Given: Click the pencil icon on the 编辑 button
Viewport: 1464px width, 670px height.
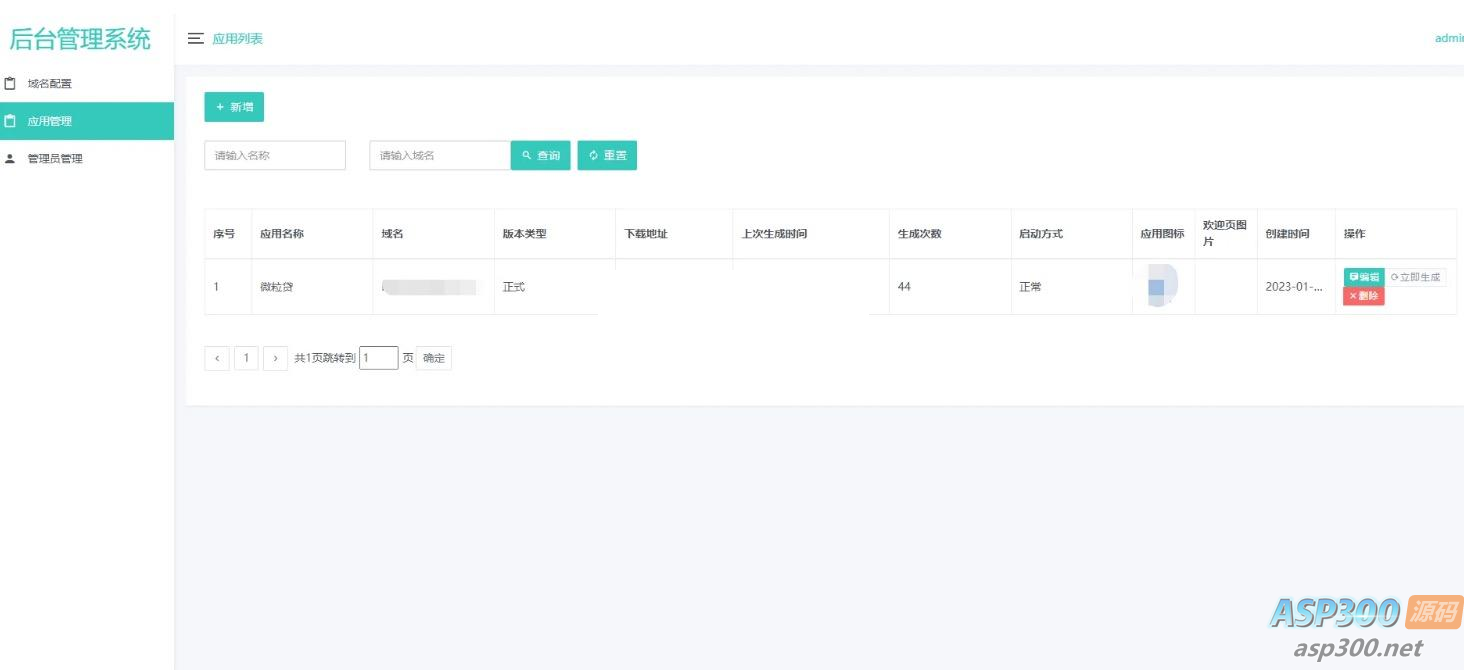Looking at the screenshot, I should 1353,276.
